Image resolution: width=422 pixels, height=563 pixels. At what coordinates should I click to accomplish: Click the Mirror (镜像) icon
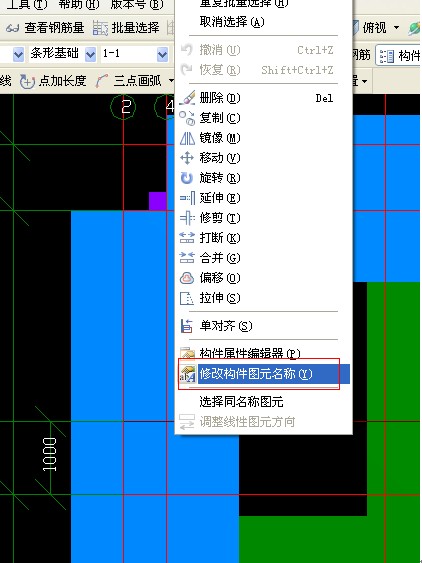coord(187,138)
